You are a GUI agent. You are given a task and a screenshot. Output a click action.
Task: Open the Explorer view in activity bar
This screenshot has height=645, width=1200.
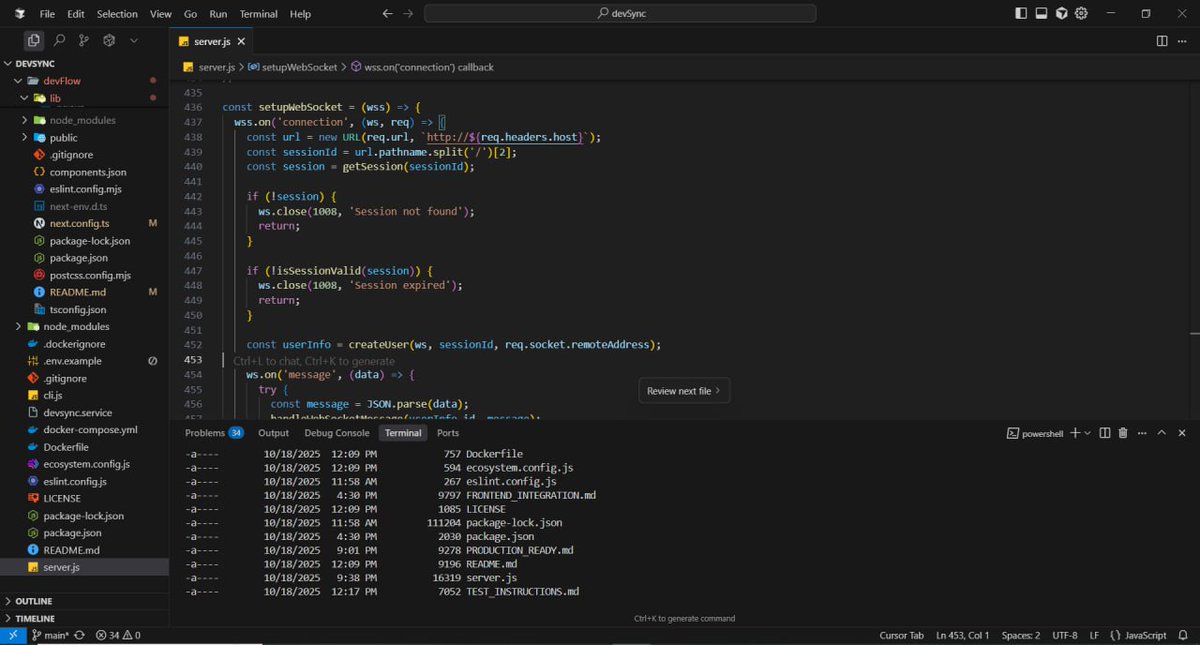pyautogui.click(x=34, y=41)
